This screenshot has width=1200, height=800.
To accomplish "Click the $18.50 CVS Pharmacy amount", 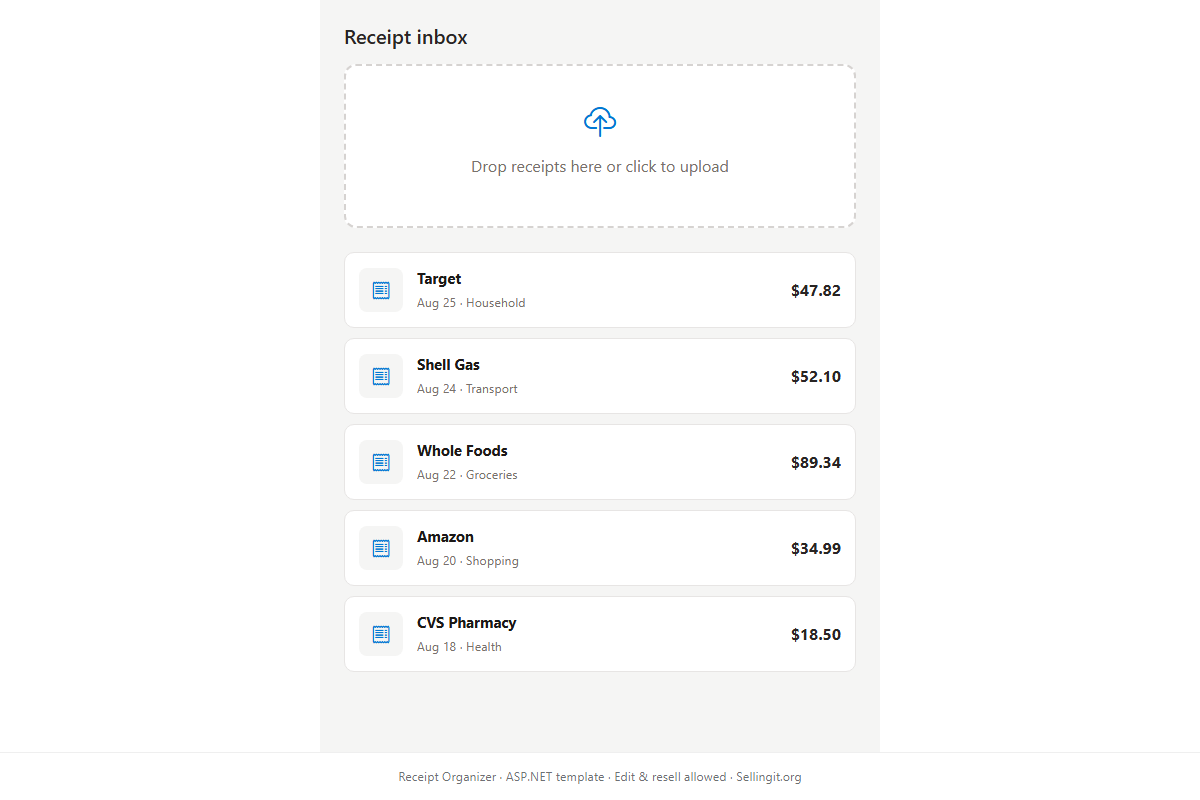I will coord(816,635).
